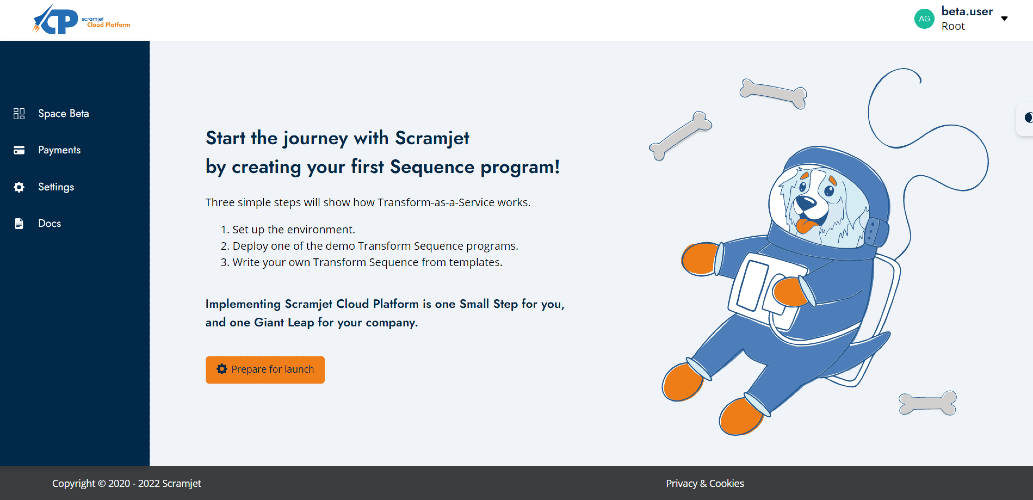Click the Settings gear icon in sidebar
1033x500 pixels.
[19, 187]
